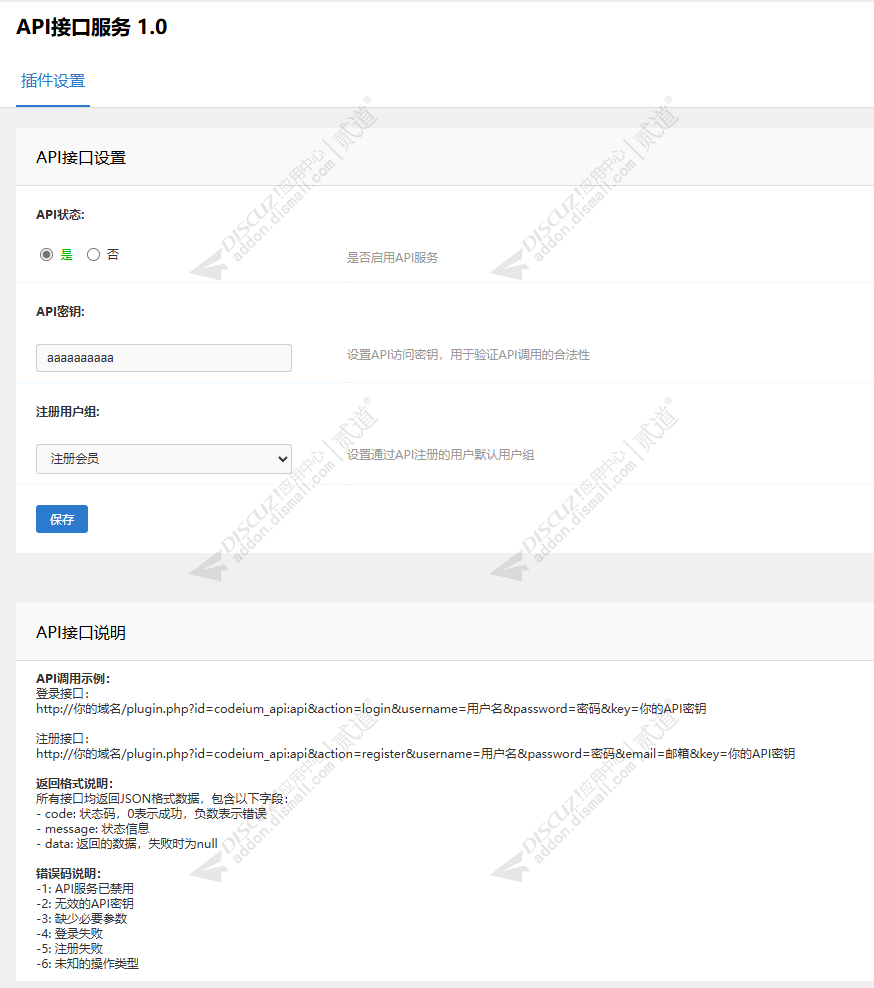Click the line describing JSON格式数据 fields
874x988 pixels.
(x=162, y=799)
